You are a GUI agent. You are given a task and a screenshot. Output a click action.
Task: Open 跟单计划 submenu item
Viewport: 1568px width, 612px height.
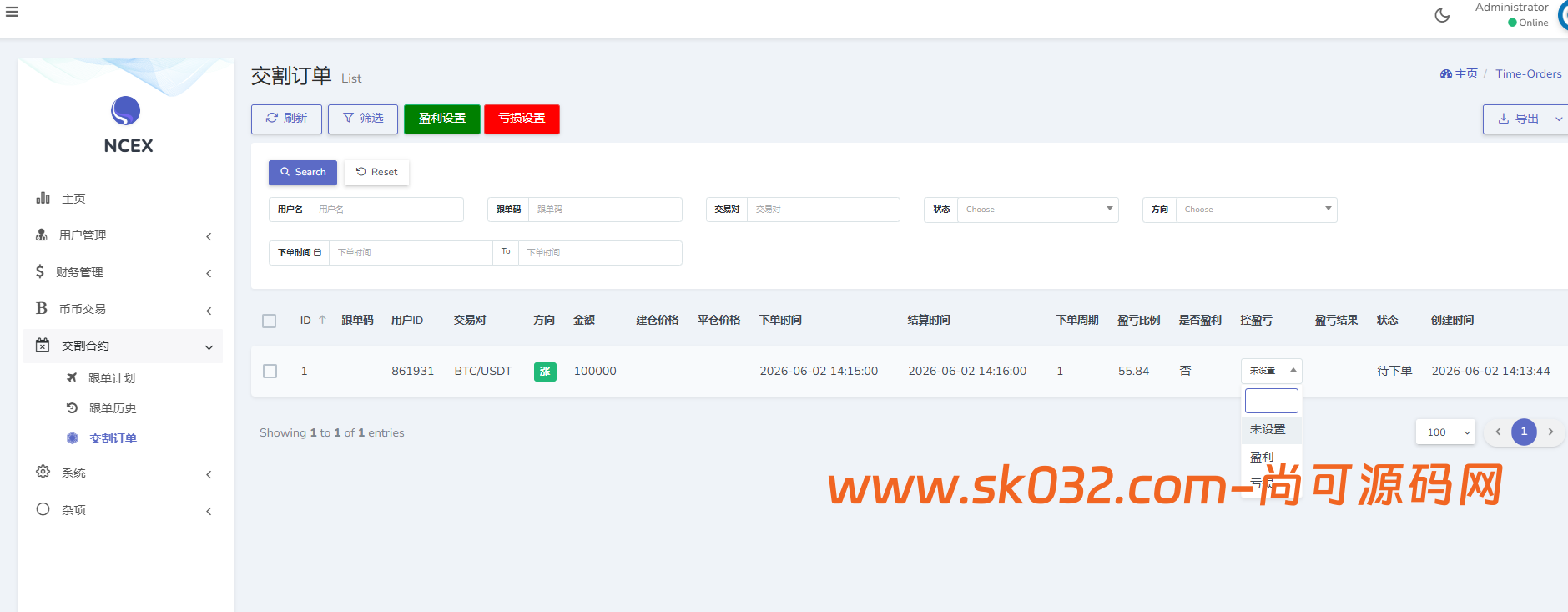point(112,378)
